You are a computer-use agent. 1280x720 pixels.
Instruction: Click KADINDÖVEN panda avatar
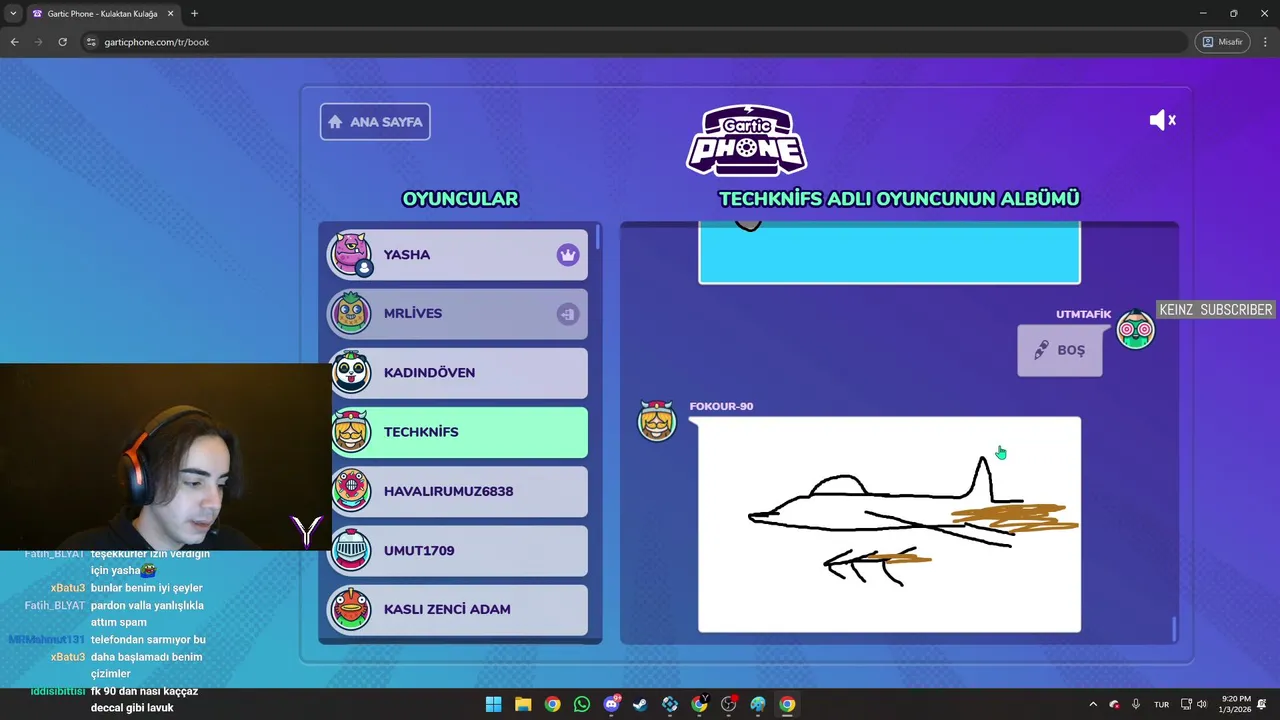coord(351,372)
